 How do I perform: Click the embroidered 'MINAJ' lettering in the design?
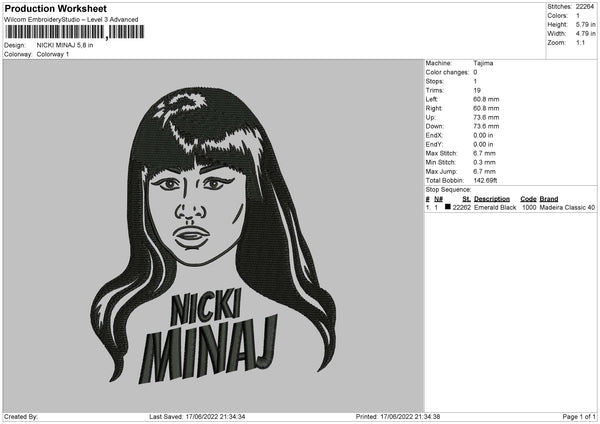tap(208, 350)
